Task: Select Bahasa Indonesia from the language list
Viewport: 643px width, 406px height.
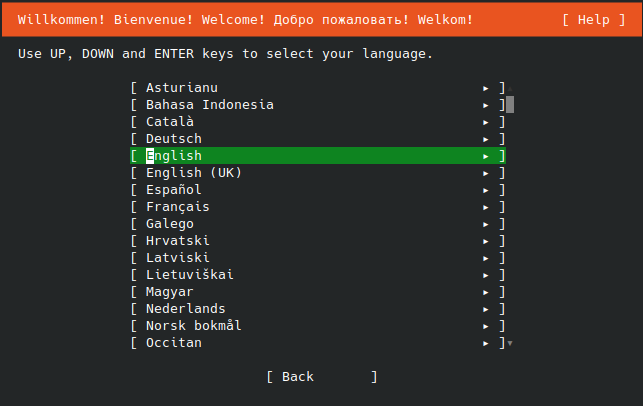Action: [x=318, y=105]
